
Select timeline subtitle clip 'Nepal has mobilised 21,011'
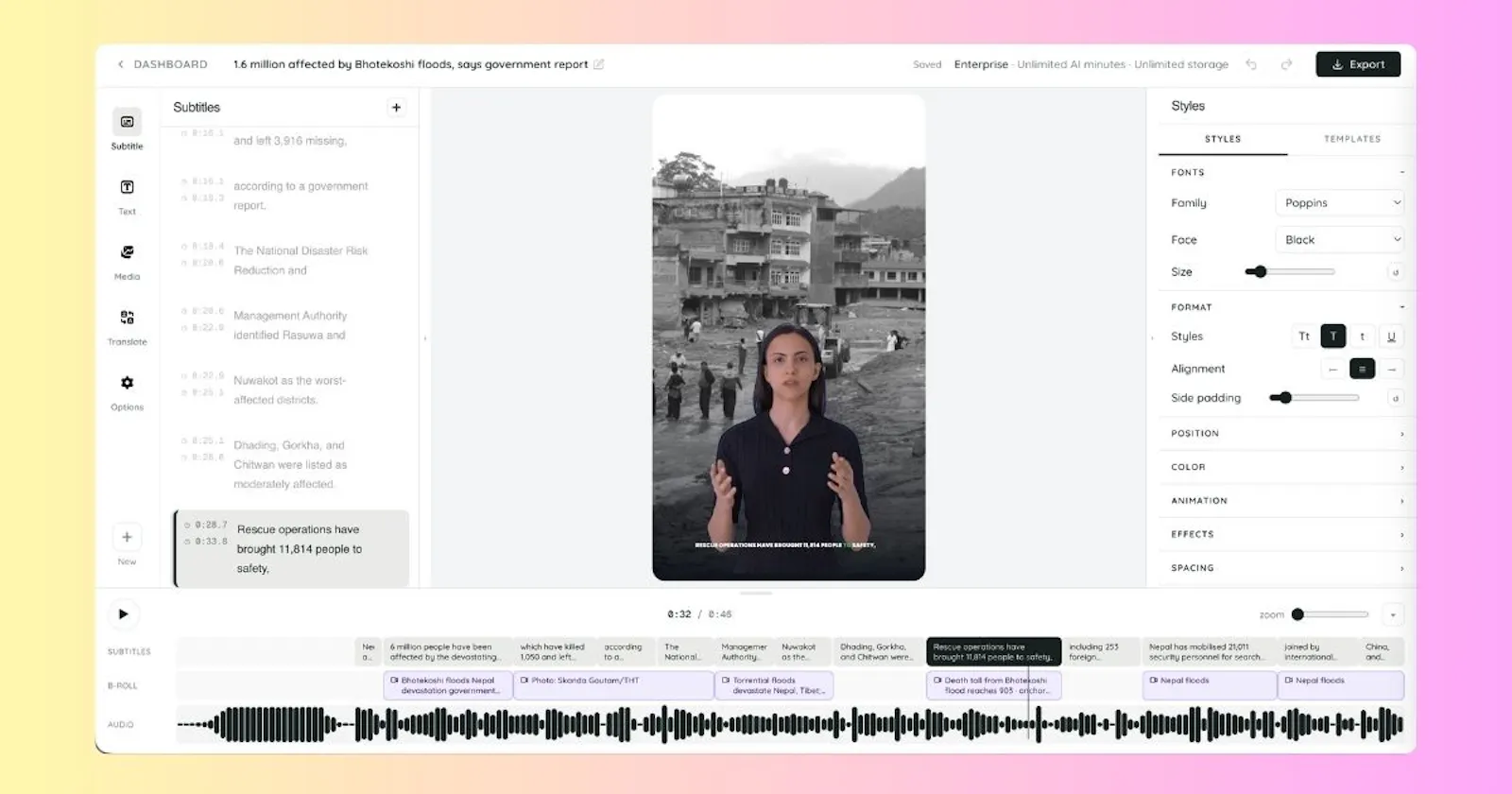pyautogui.click(x=1209, y=652)
